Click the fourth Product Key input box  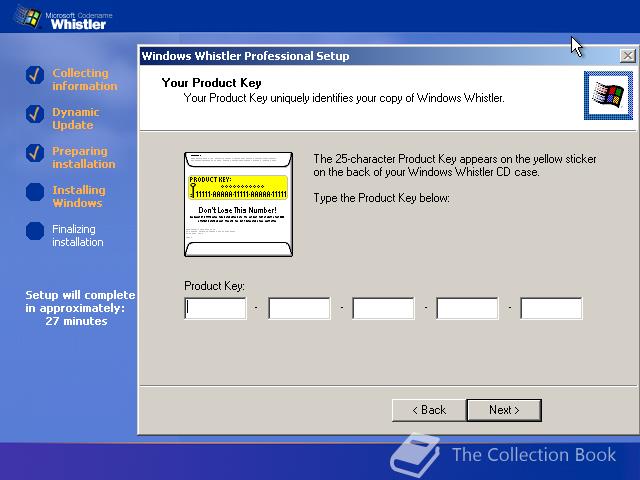click(467, 308)
